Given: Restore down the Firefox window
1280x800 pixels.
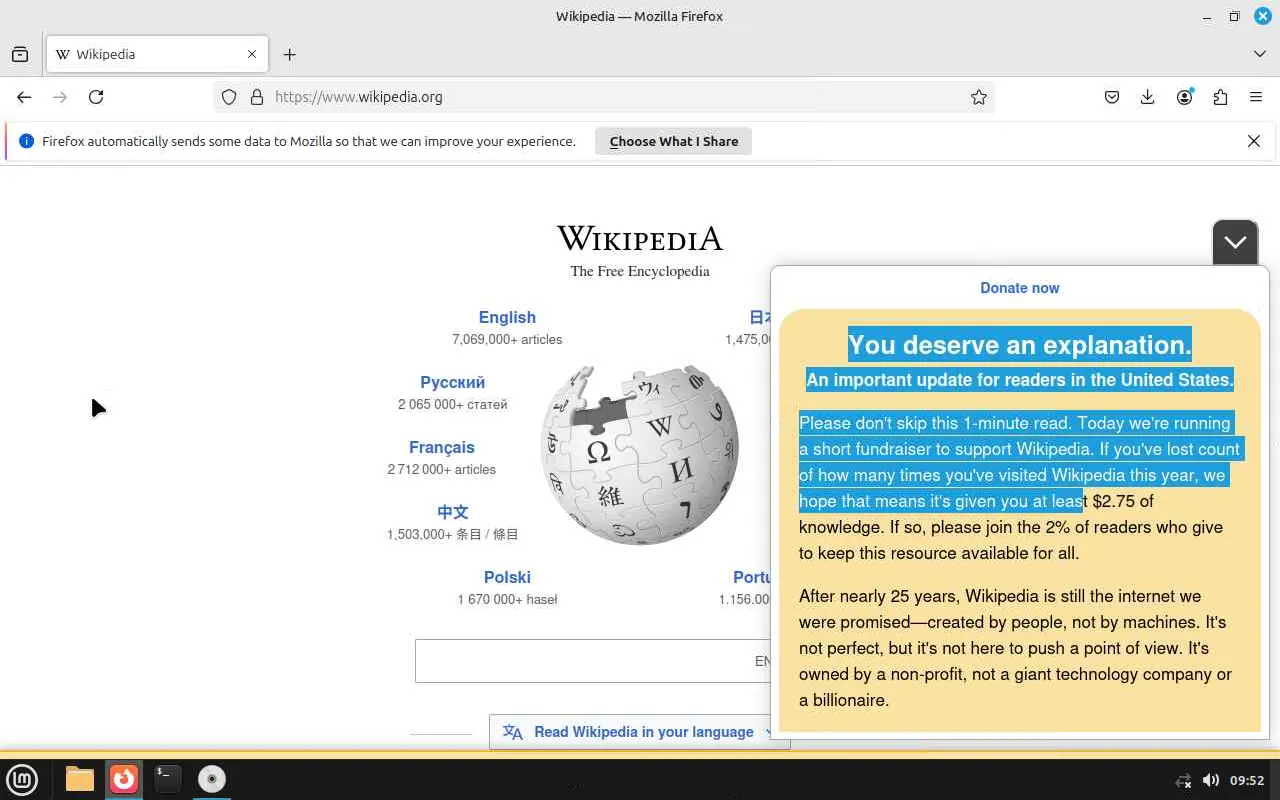Looking at the screenshot, I should tap(1234, 16).
